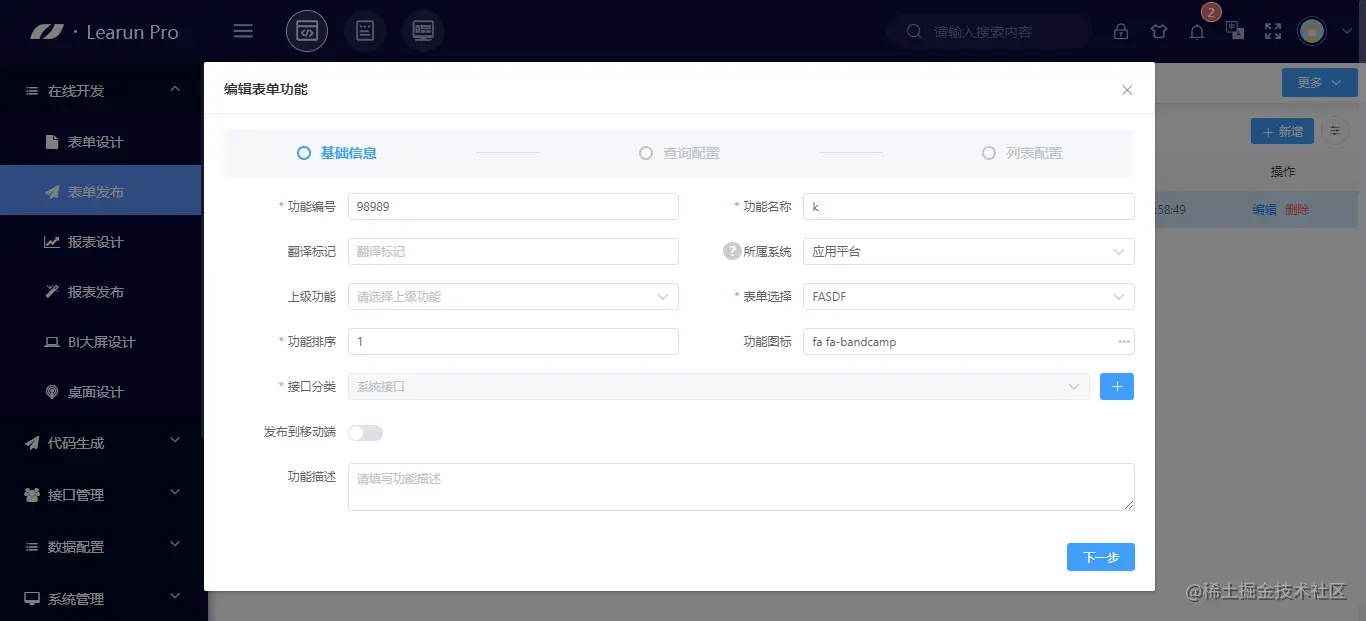The image size is (1366, 621).
Task: Click the 功能图标 field with fa fa-bandcamp
Action: pos(969,341)
